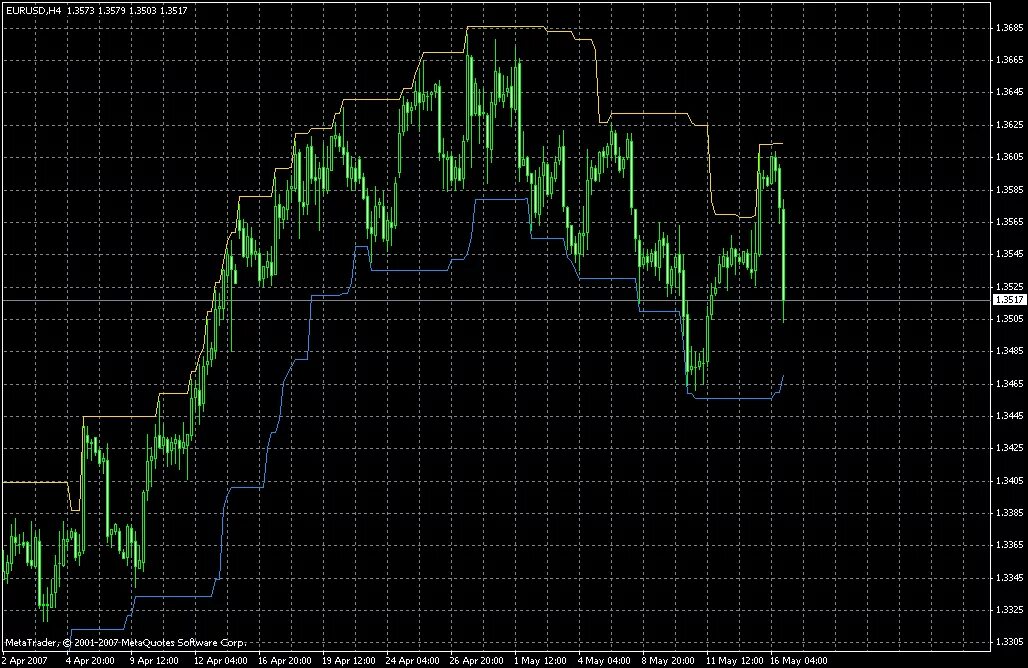Click the 16 Apr 20:00 time label

(x=285, y=660)
